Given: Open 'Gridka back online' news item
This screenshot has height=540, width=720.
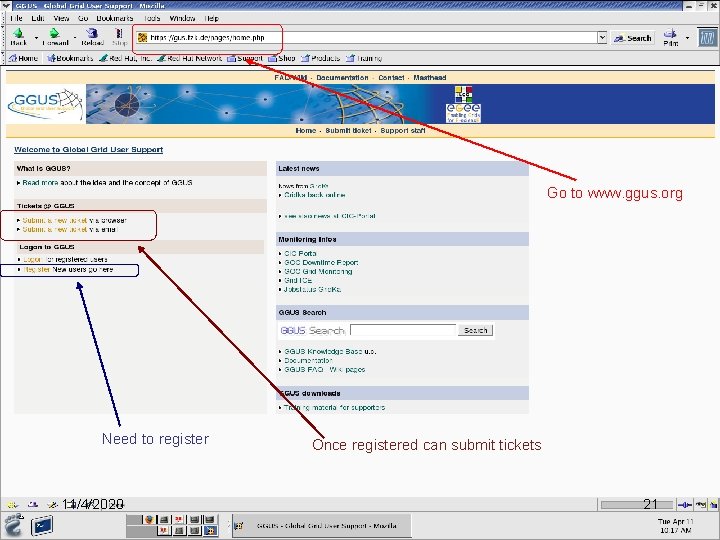Looking at the screenshot, I should (315, 195).
